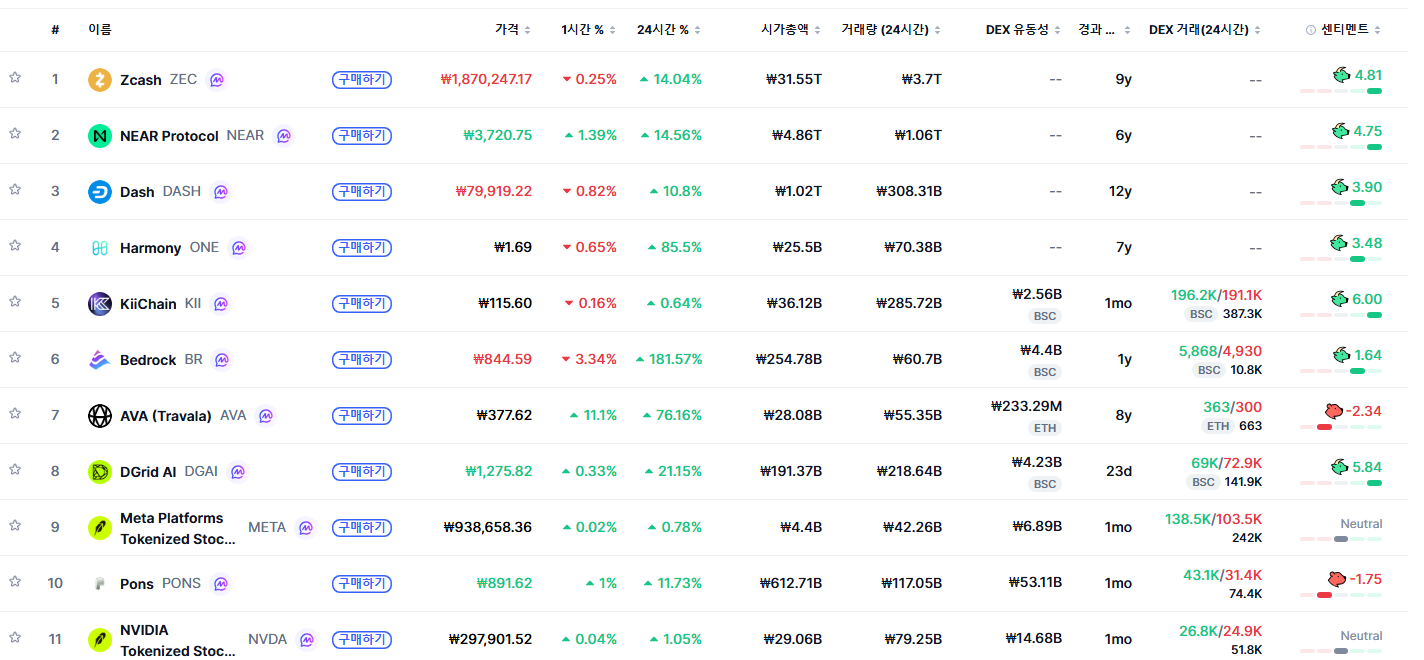Click the Neutral sentiment bar for Meta Platforms

tap(1341, 539)
